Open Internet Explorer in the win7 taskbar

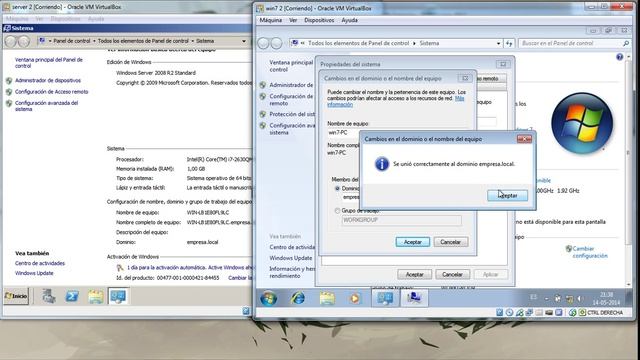pyautogui.click(x=298, y=299)
